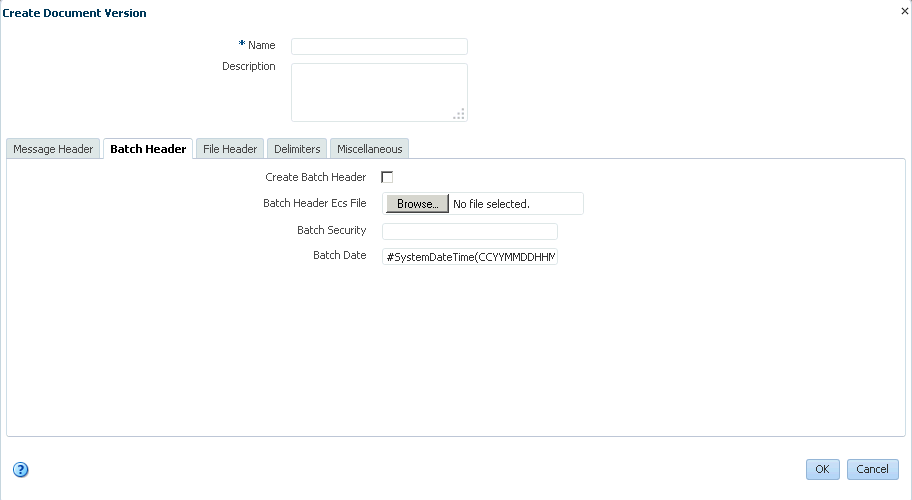
Task: Switch to the Message Header tab
Action: (53, 149)
